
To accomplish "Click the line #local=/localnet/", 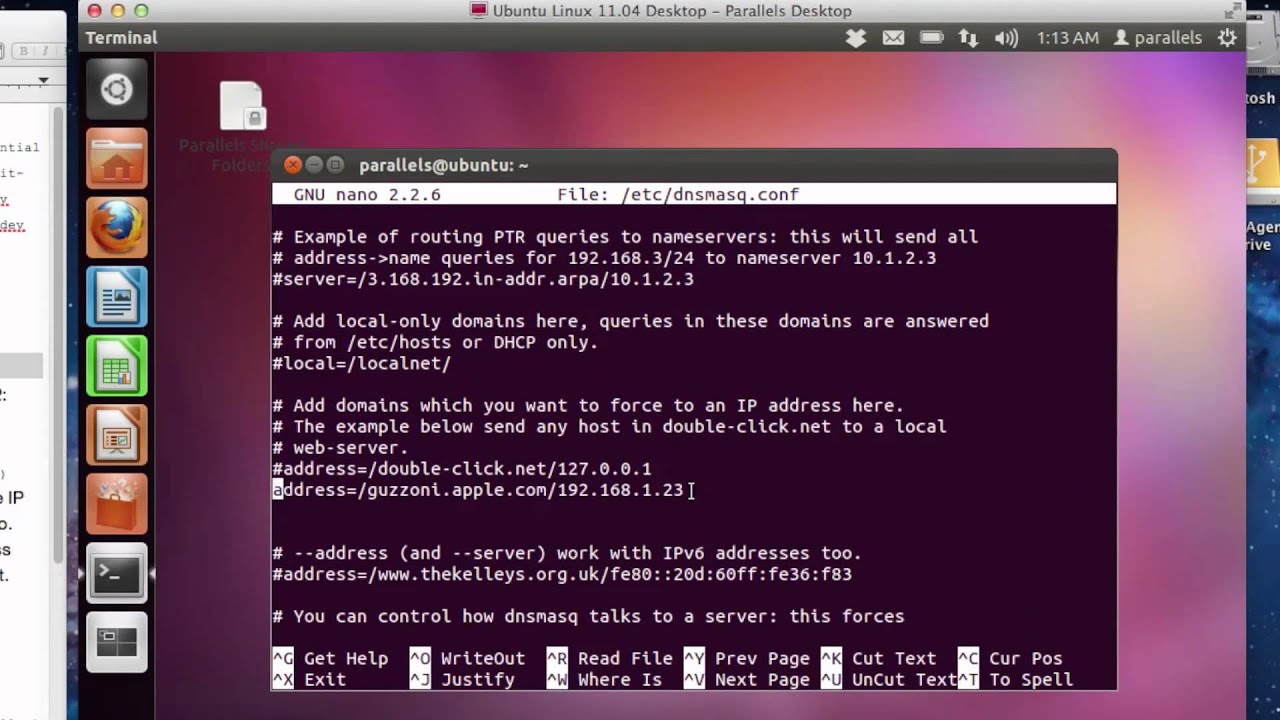I will pyautogui.click(x=362, y=363).
